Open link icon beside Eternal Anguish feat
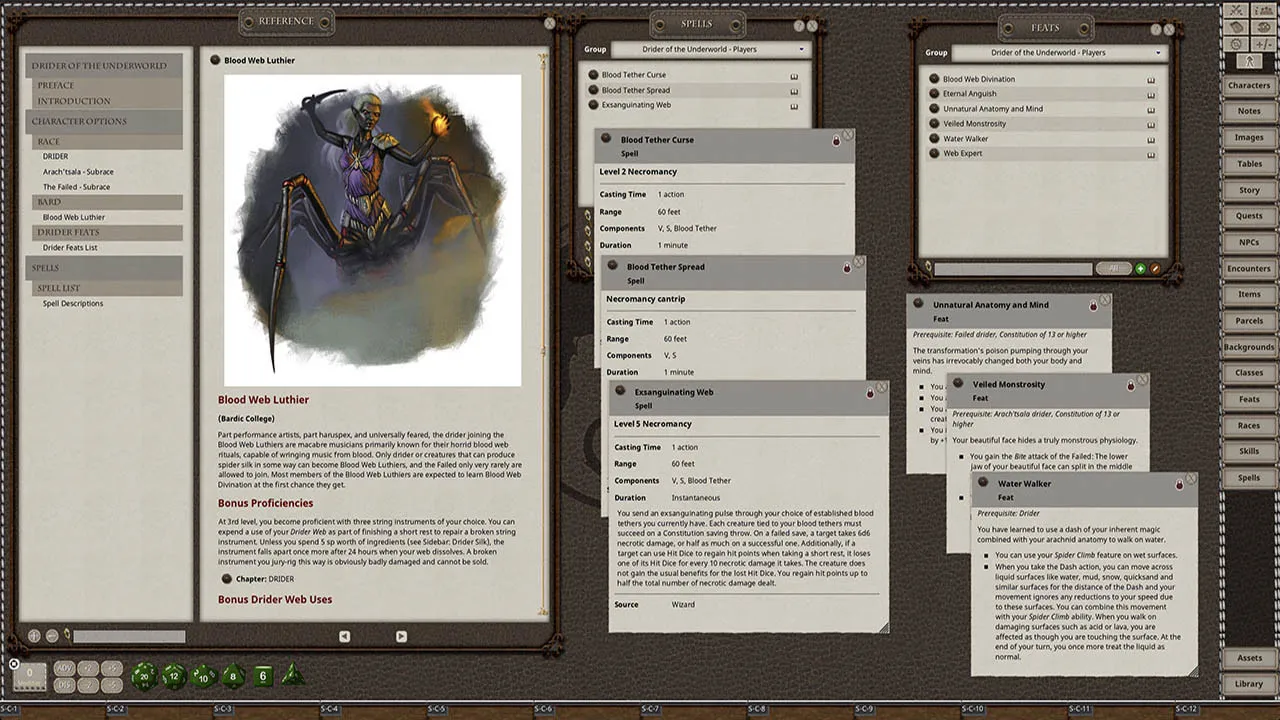 coord(935,94)
